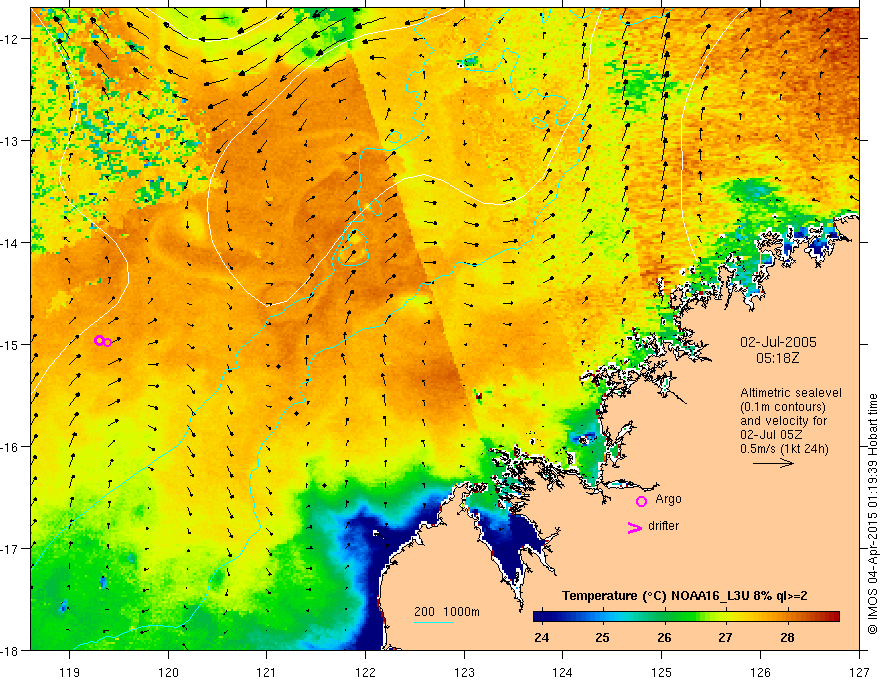Click latitude axis label '-13'
The width and height of the screenshot is (880, 680).
[10, 141]
